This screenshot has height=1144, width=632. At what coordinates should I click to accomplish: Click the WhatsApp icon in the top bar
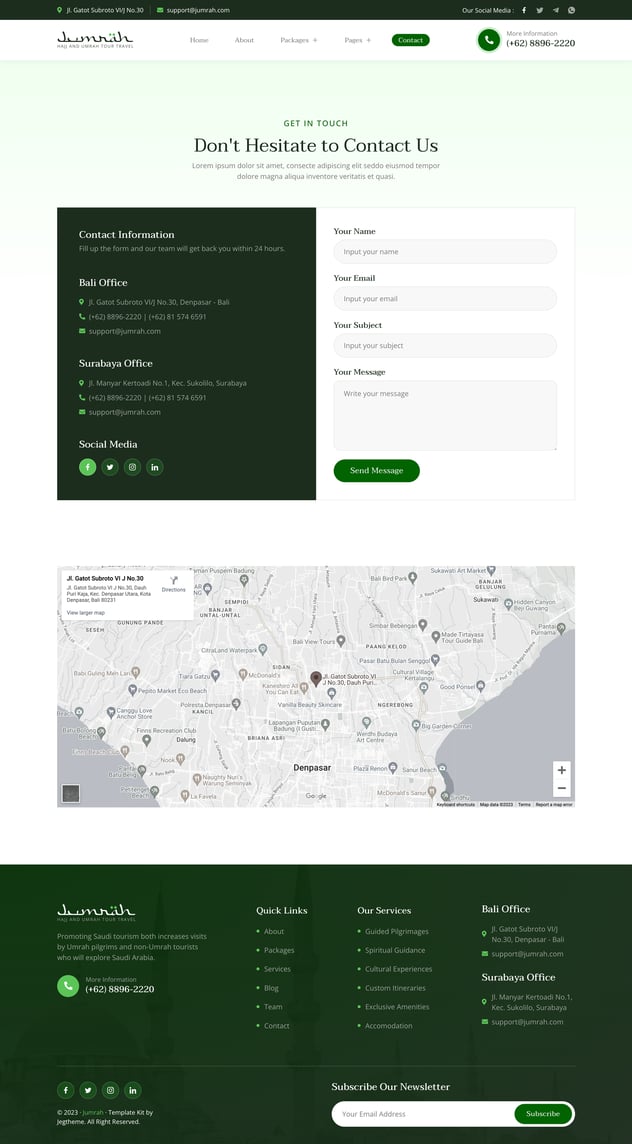coord(572,10)
